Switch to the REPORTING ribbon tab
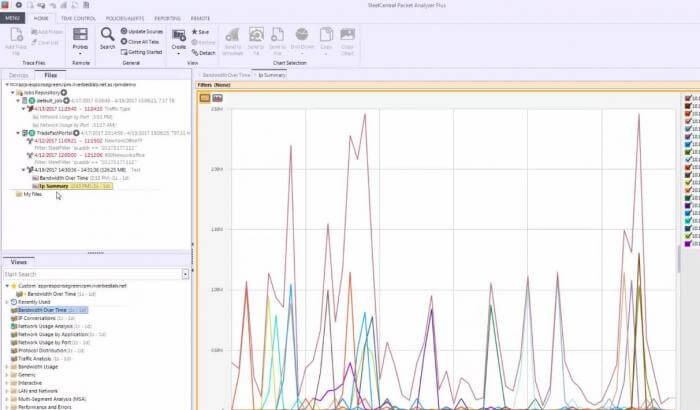700x410 pixels. pos(167,18)
